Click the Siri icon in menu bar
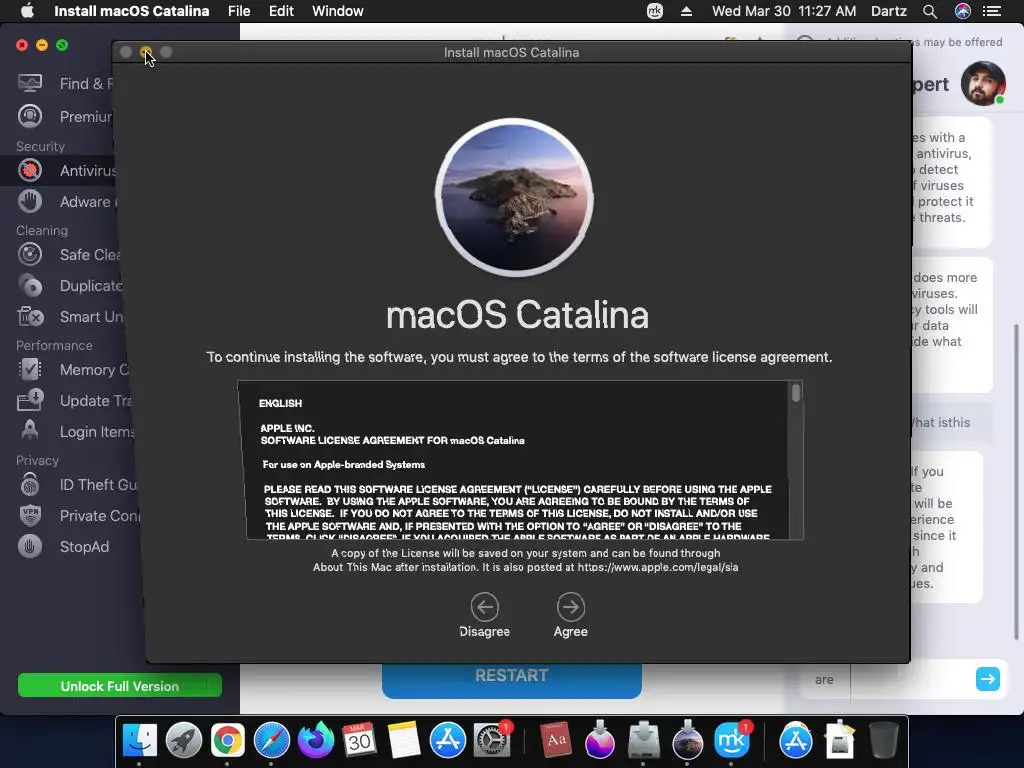Image resolution: width=1024 pixels, height=768 pixels. 963,11
